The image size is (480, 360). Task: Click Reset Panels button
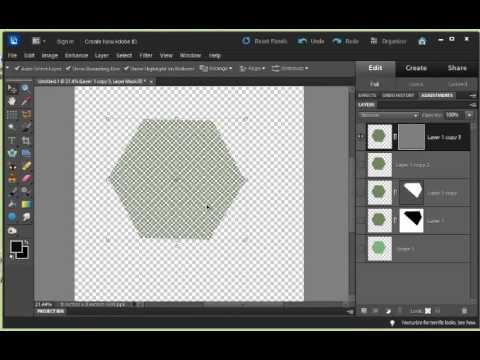click(265, 41)
